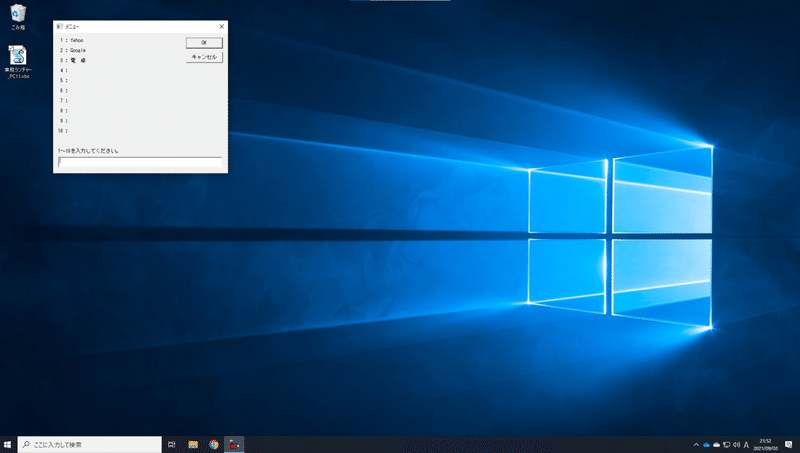The height and width of the screenshot is (453, 800).
Task: Click the '2 : Google' line
Action: point(73,51)
